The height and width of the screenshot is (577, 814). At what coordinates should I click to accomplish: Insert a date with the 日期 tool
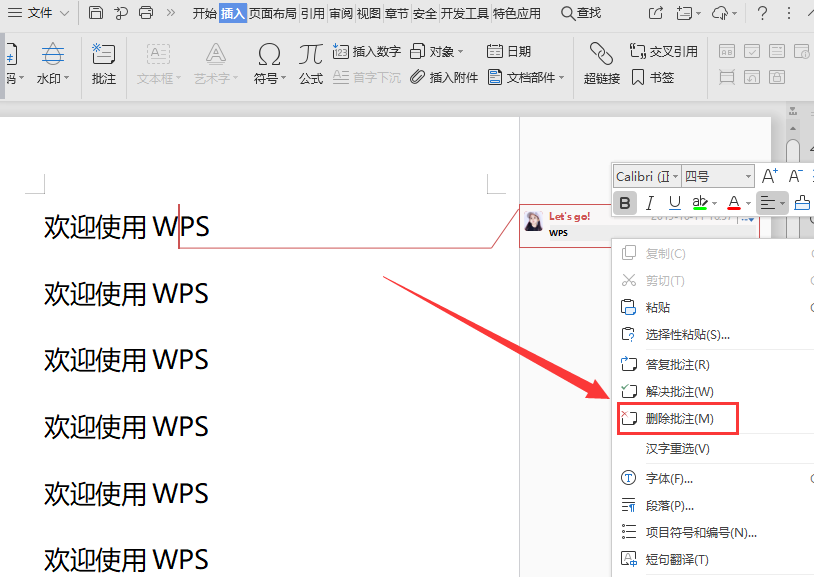509,51
